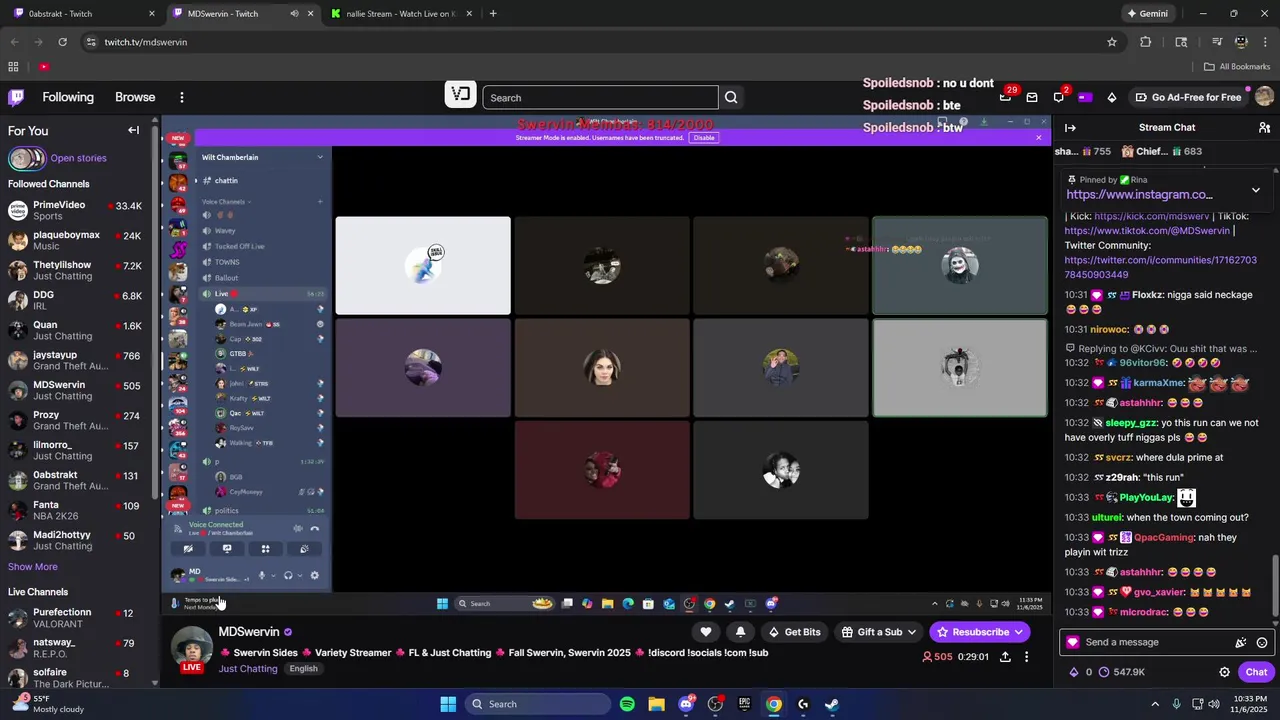Switch to the 0abstrakt - Twitch tab
The image size is (1280, 720).
click(82, 14)
